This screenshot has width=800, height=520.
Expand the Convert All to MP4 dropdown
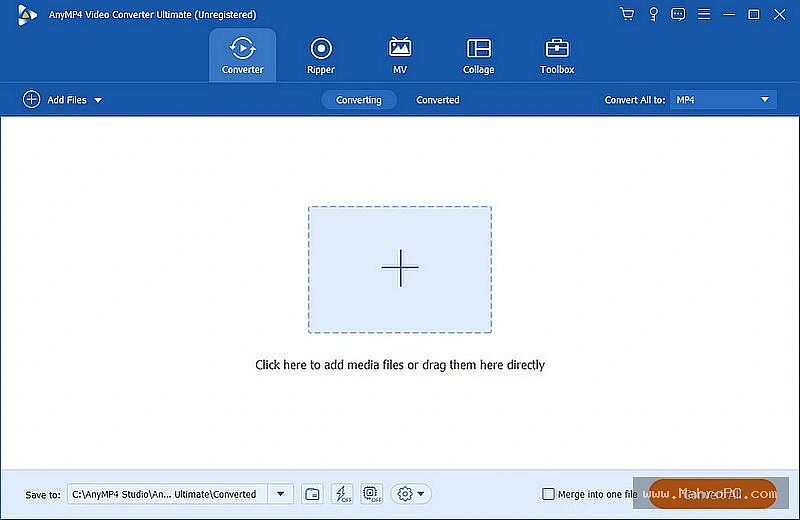(723, 100)
